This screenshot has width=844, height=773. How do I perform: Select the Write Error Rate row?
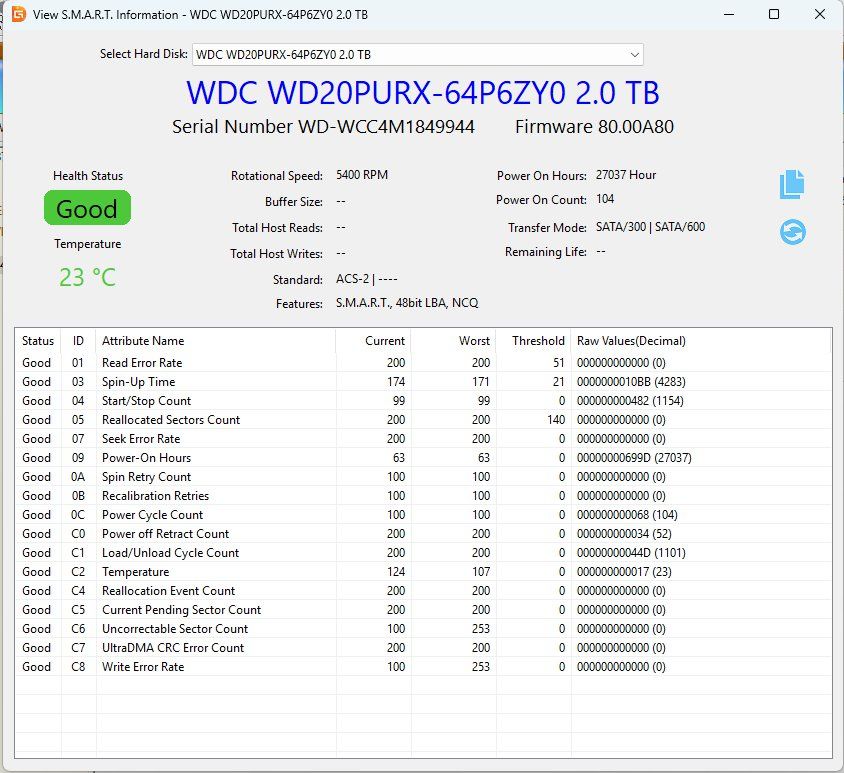pyautogui.click(x=423, y=667)
